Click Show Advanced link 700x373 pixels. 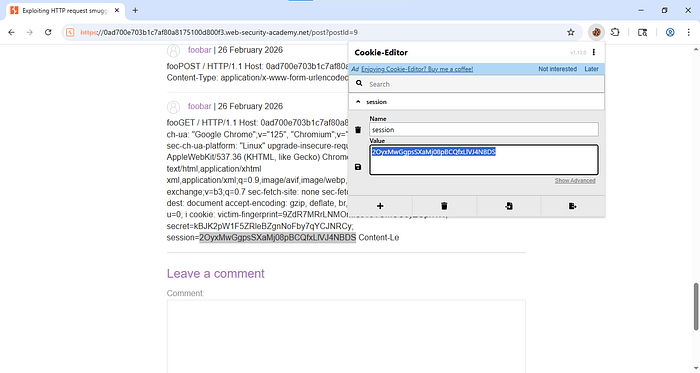tap(575, 181)
